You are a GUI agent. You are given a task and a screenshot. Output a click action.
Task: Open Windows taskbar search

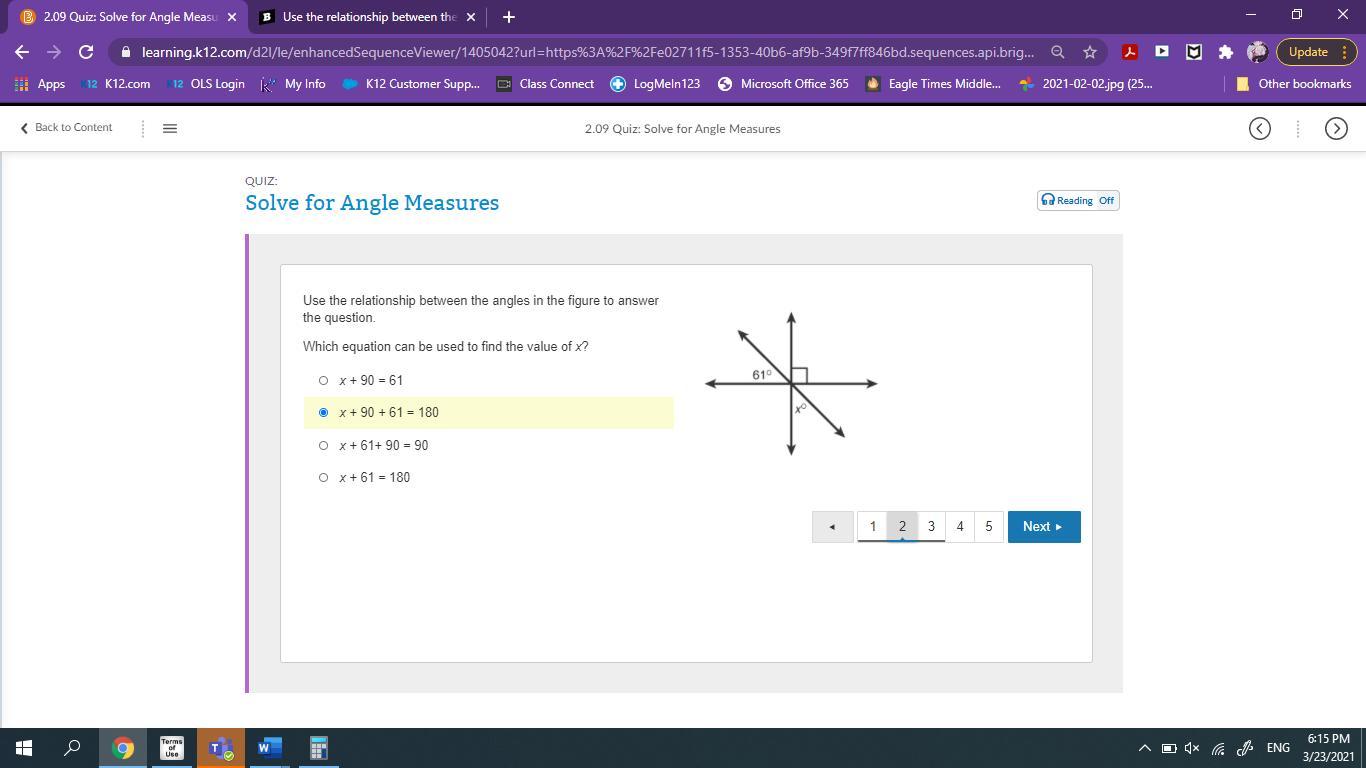point(72,748)
